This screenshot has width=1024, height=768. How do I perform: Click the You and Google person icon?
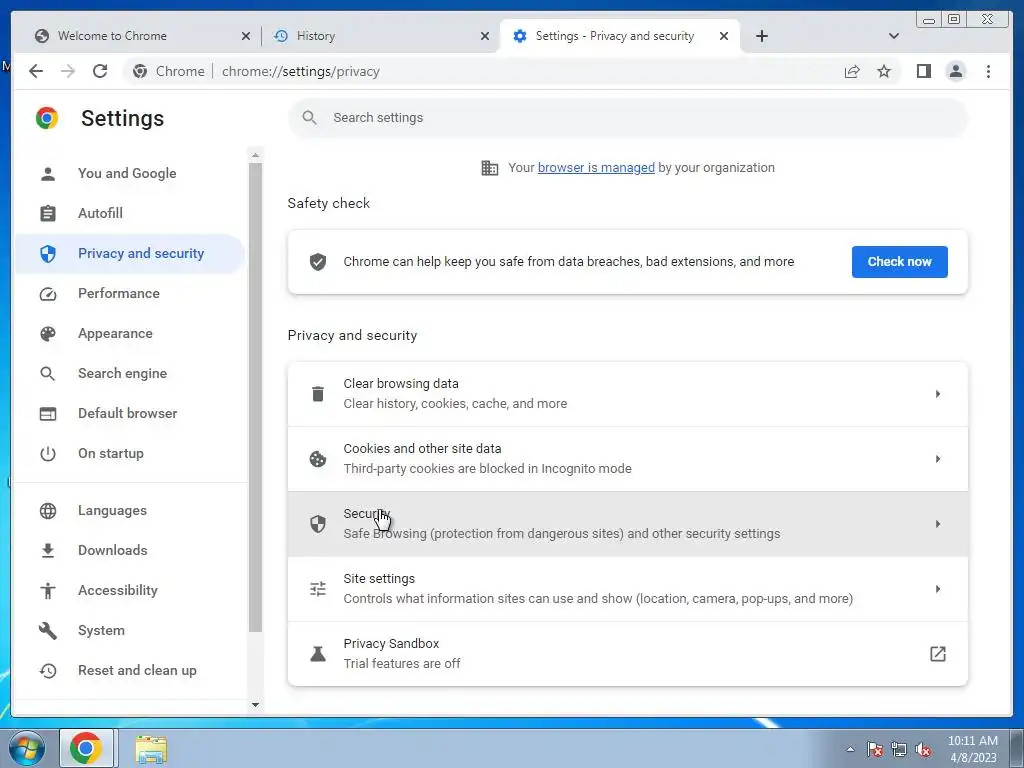48,174
